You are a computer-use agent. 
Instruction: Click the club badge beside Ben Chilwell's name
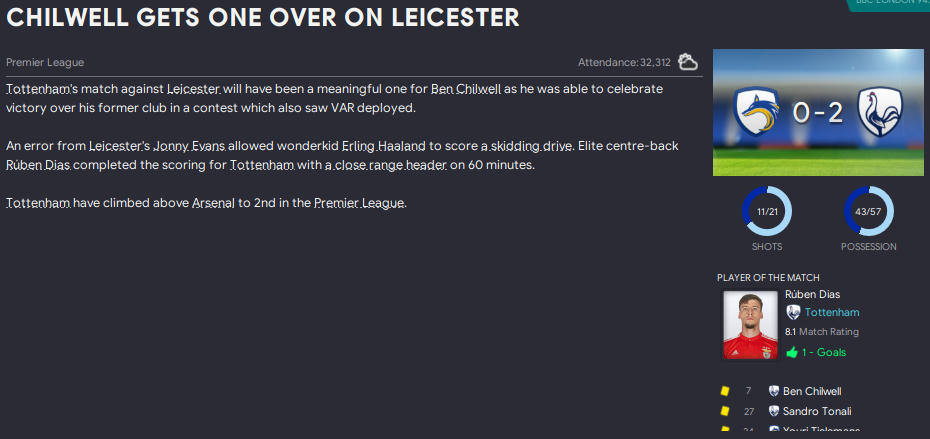(x=773, y=391)
